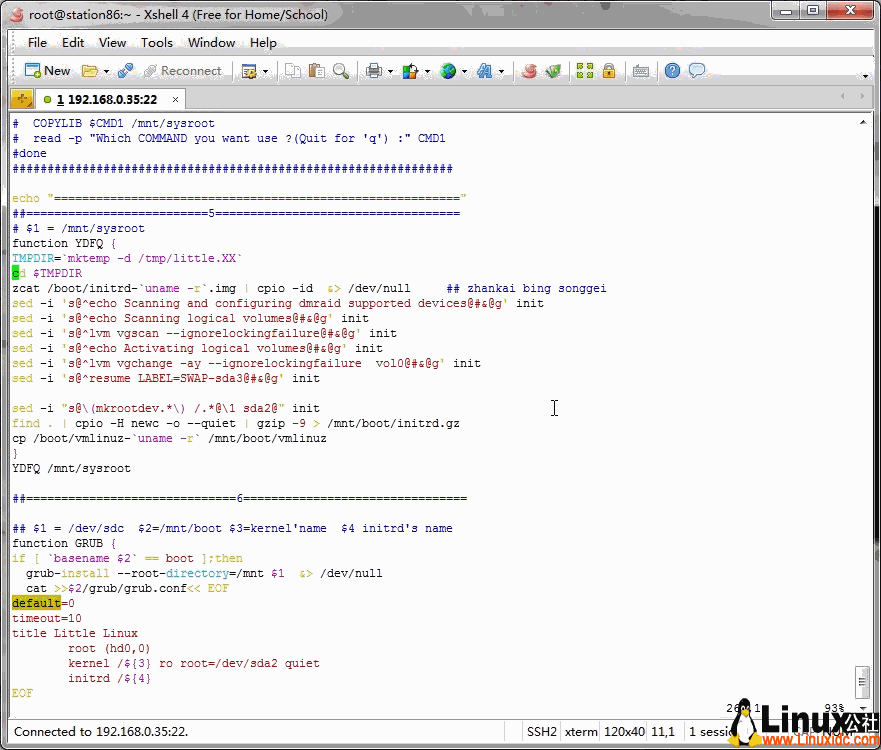Click the Reconnect button
Viewport: 881px width, 750px height.
[182, 71]
